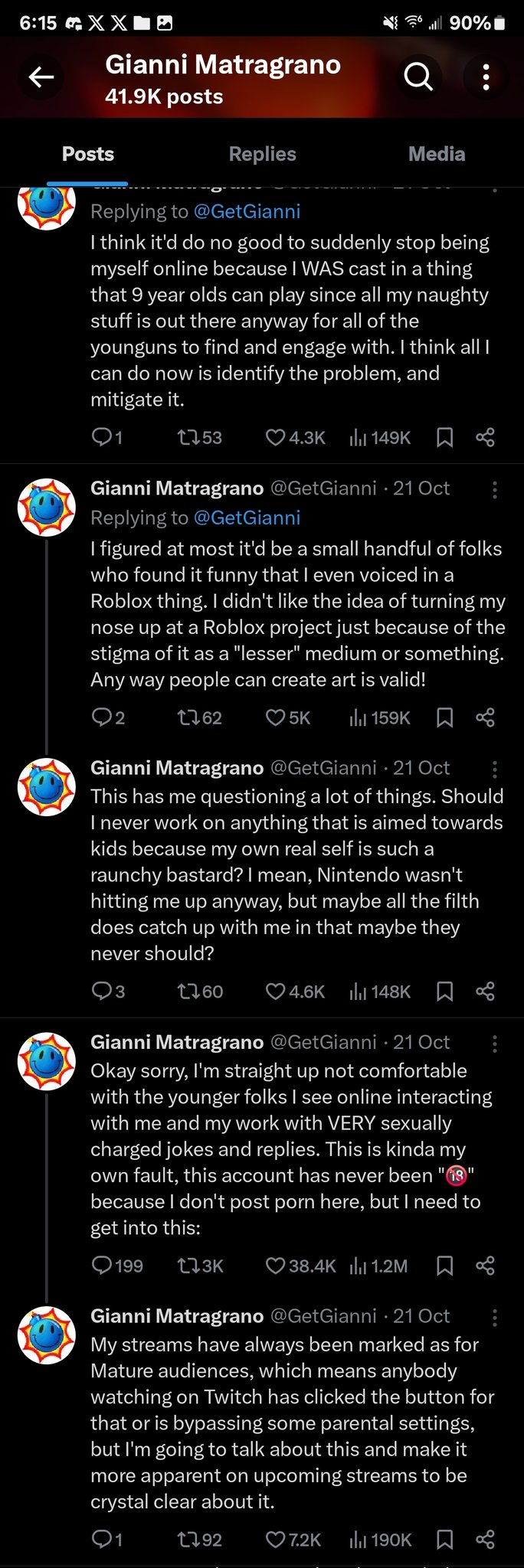Share the post with 4.3K likes
Image resolution: width=524 pixels, height=1568 pixels.
[x=485, y=437]
